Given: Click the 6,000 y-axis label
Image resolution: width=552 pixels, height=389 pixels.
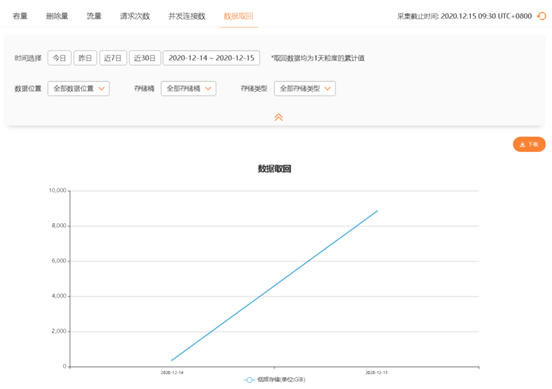Looking at the screenshot, I should click(x=59, y=261).
